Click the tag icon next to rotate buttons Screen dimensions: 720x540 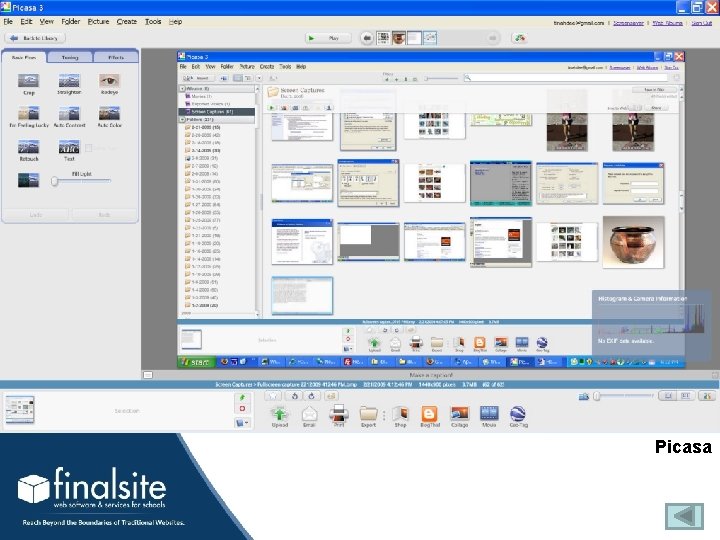(331, 396)
